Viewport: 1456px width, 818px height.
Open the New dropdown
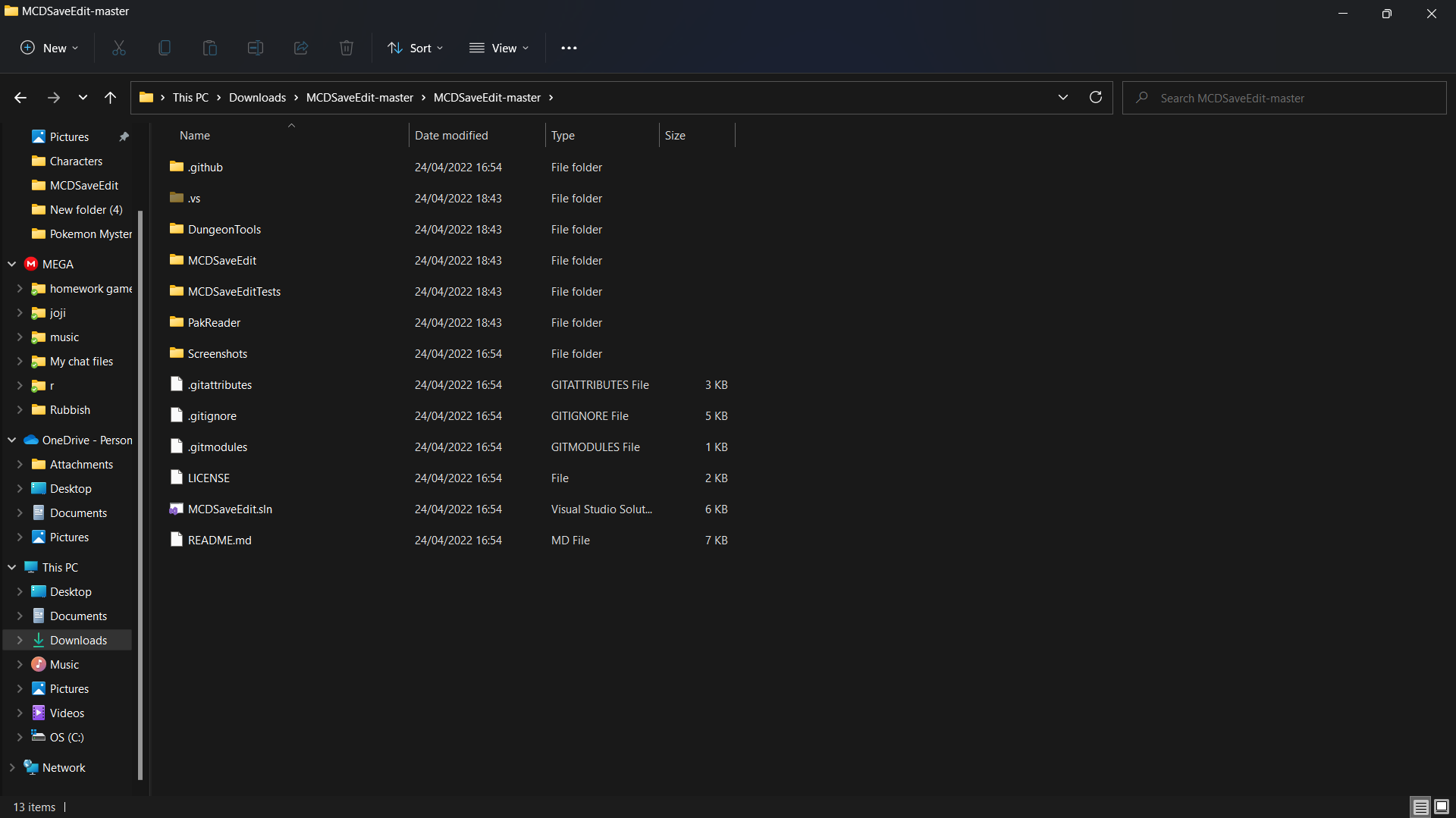coord(49,48)
